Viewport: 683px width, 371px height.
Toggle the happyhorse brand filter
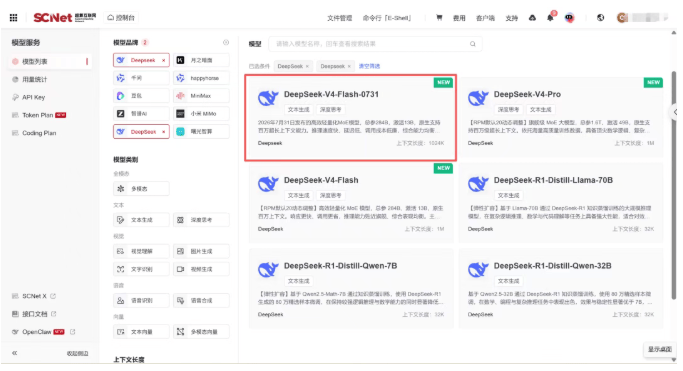201,78
